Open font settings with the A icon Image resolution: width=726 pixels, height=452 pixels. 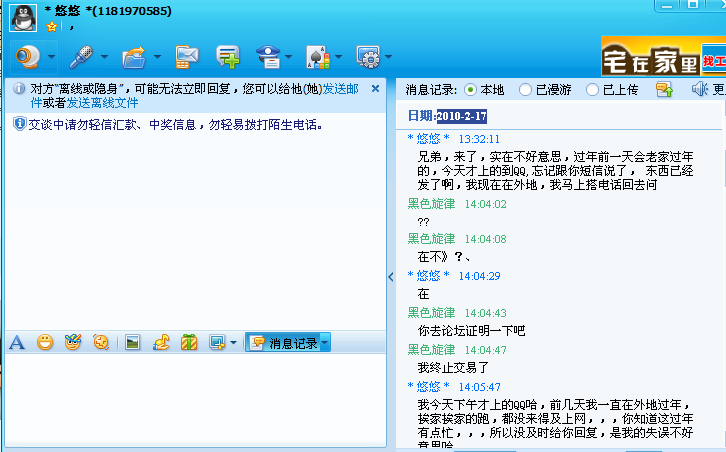click(x=17, y=343)
